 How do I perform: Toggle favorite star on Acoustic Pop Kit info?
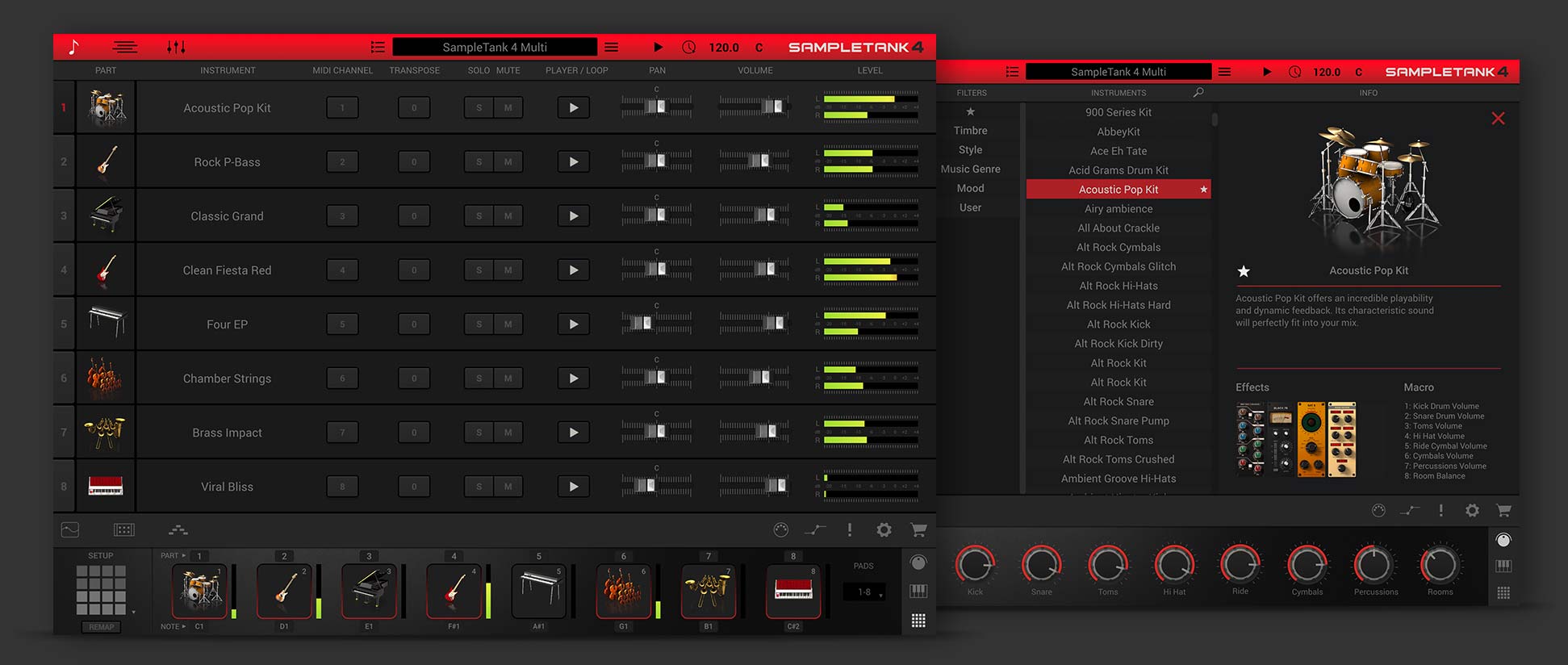click(1244, 271)
